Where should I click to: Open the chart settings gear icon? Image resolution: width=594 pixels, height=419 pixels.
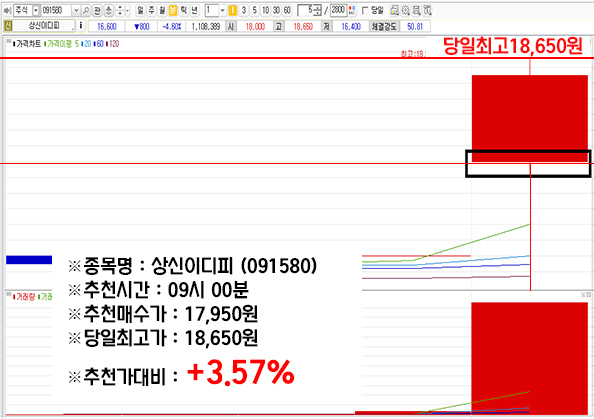pos(406,11)
